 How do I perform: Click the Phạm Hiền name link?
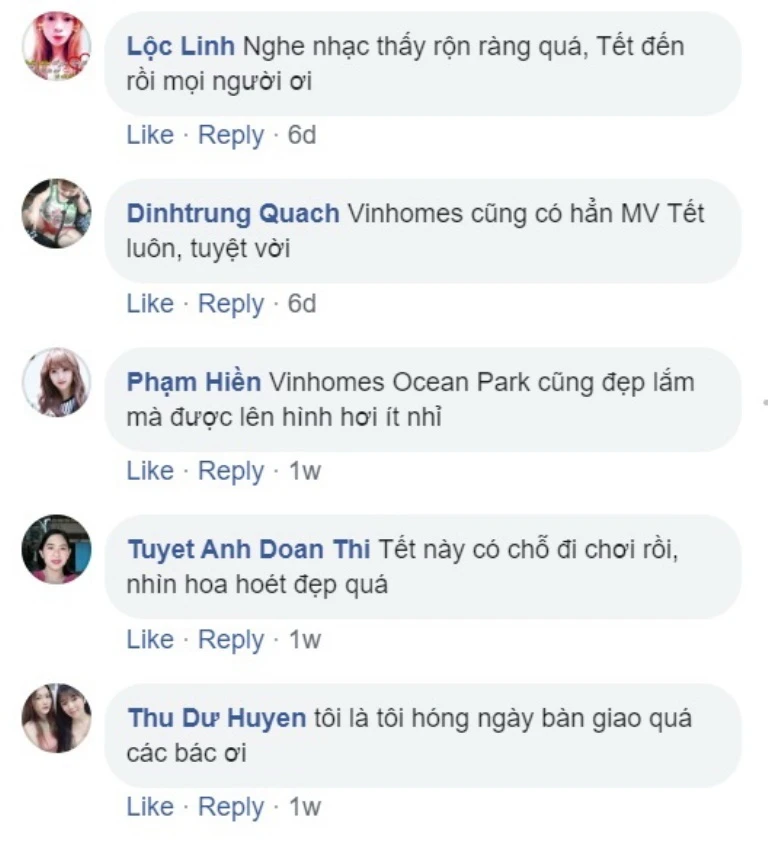coord(194,382)
